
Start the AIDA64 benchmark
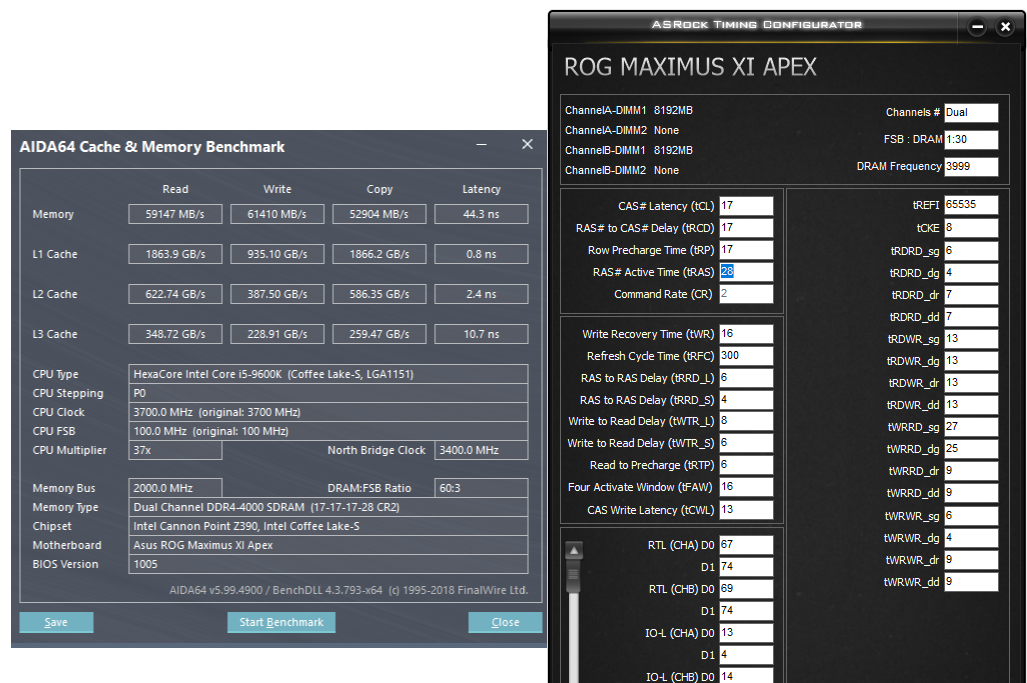pyautogui.click(x=281, y=622)
